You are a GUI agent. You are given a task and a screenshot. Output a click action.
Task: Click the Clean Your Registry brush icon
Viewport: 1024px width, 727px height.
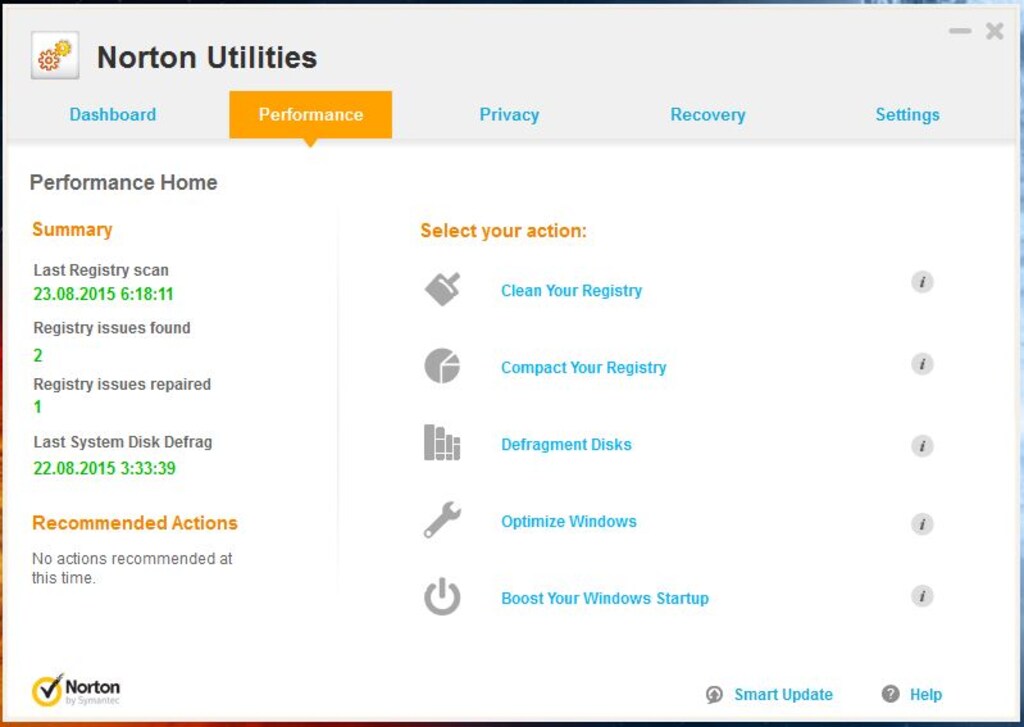[442, 289]
